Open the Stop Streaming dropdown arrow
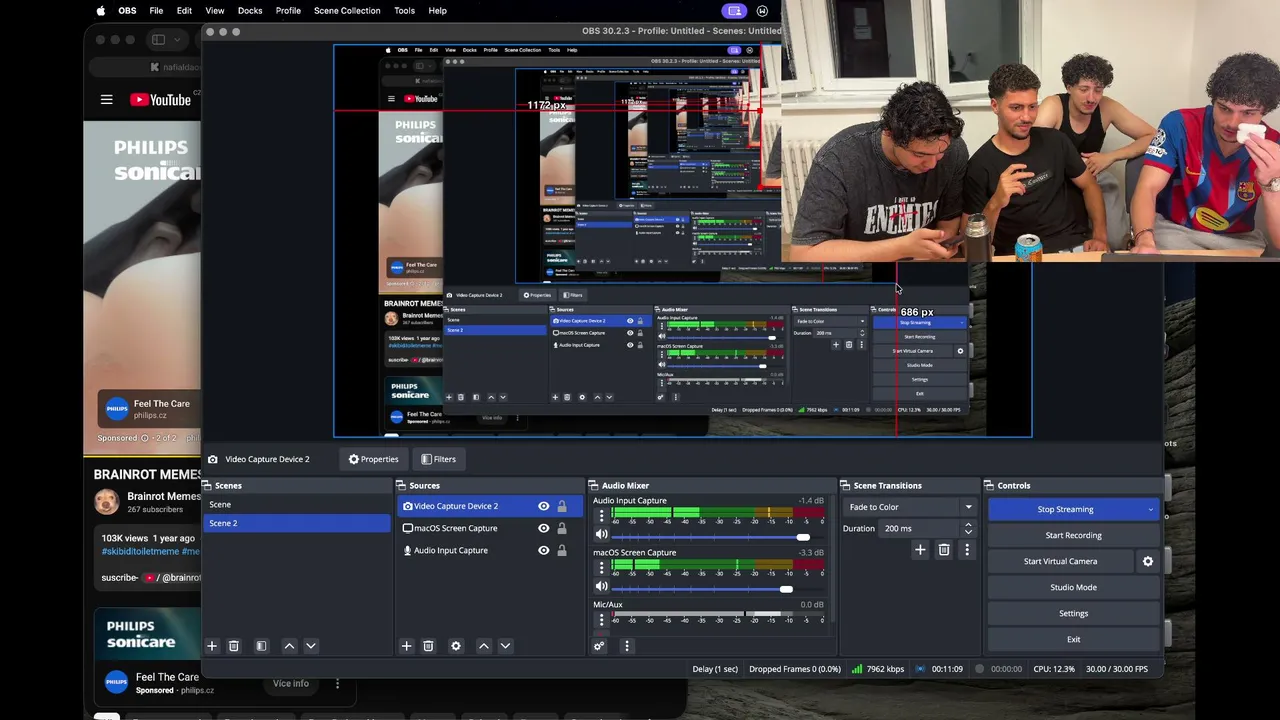The width and height of the screenshot is (1280, 720). pyautogui.click(x=1150, y=509)
